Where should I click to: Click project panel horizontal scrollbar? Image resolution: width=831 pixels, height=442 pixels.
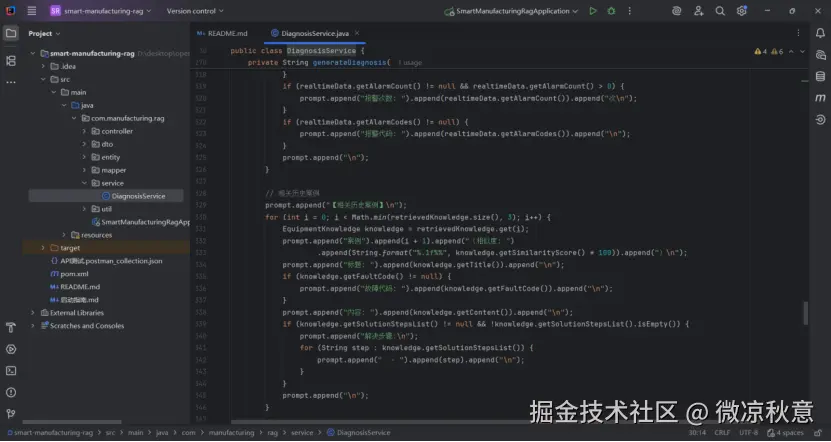tap(72, 422)
